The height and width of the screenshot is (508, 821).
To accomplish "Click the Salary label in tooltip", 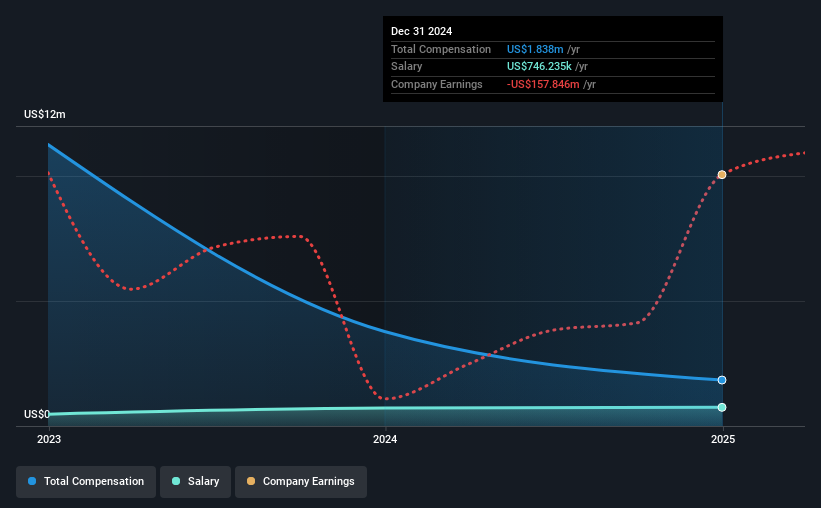I will (x=407, y=67).
